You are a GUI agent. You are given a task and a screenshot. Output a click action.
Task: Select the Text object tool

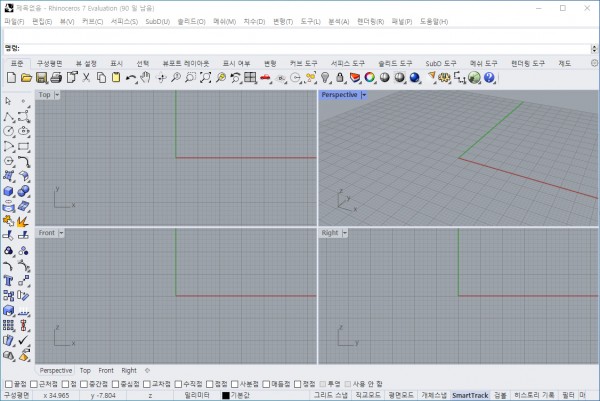[x=8, y=280]
